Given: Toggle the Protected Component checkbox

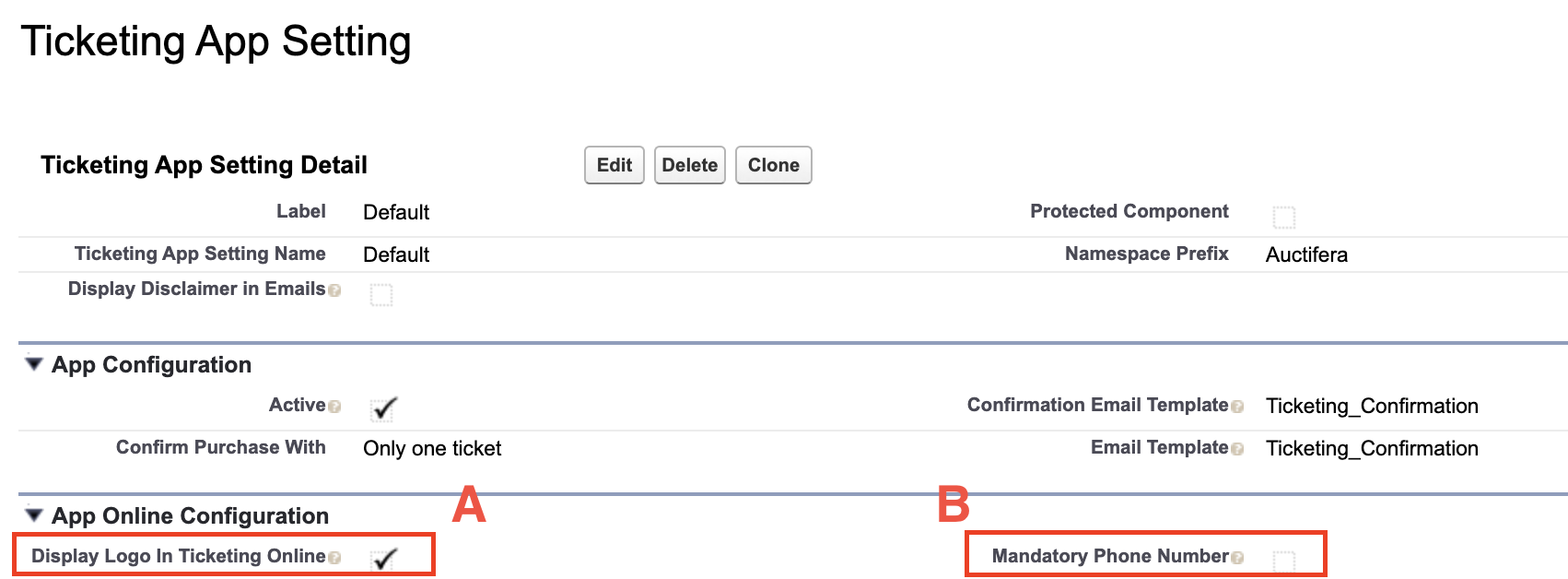Looking at the screenshot, I should [1283, 216].
